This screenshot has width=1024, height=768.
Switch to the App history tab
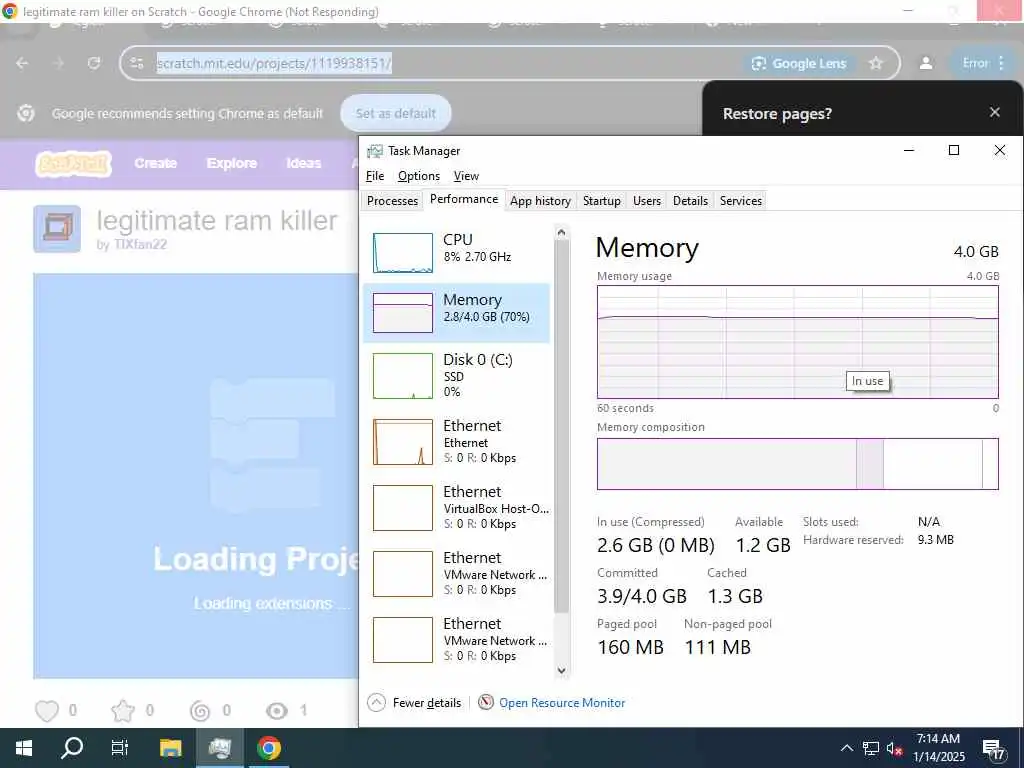pos(540,200)
